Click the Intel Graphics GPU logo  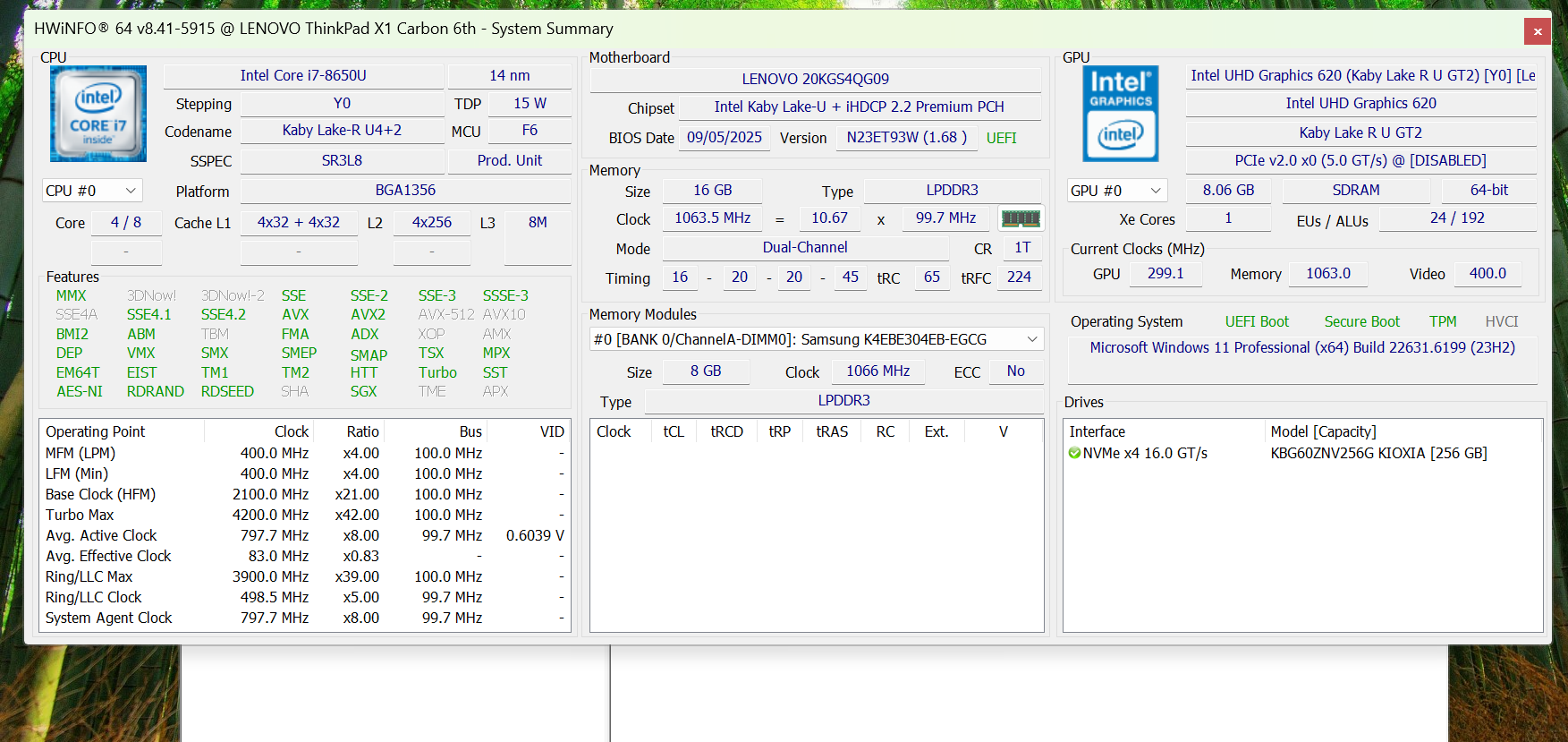[x=1121, y=114]
